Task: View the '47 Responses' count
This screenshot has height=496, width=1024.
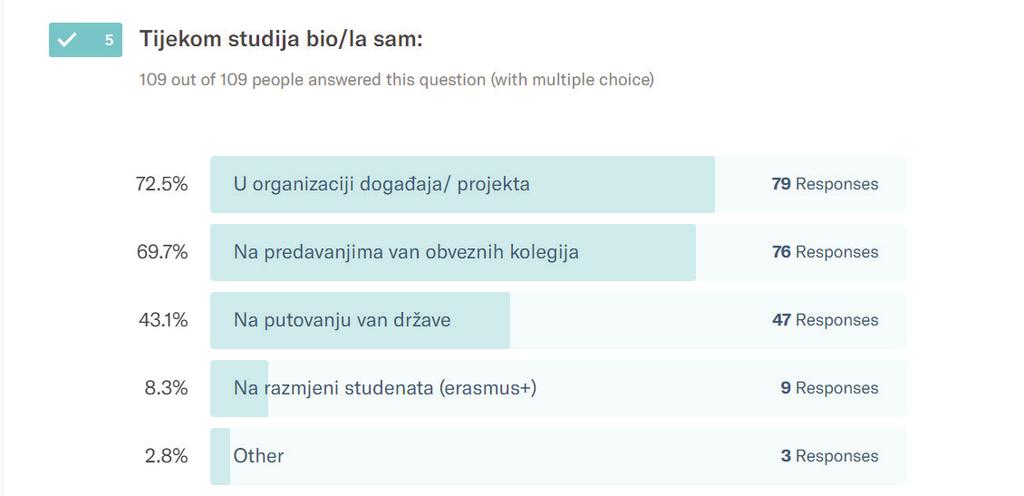Action: pyautogui.click(x=825, y=320)
